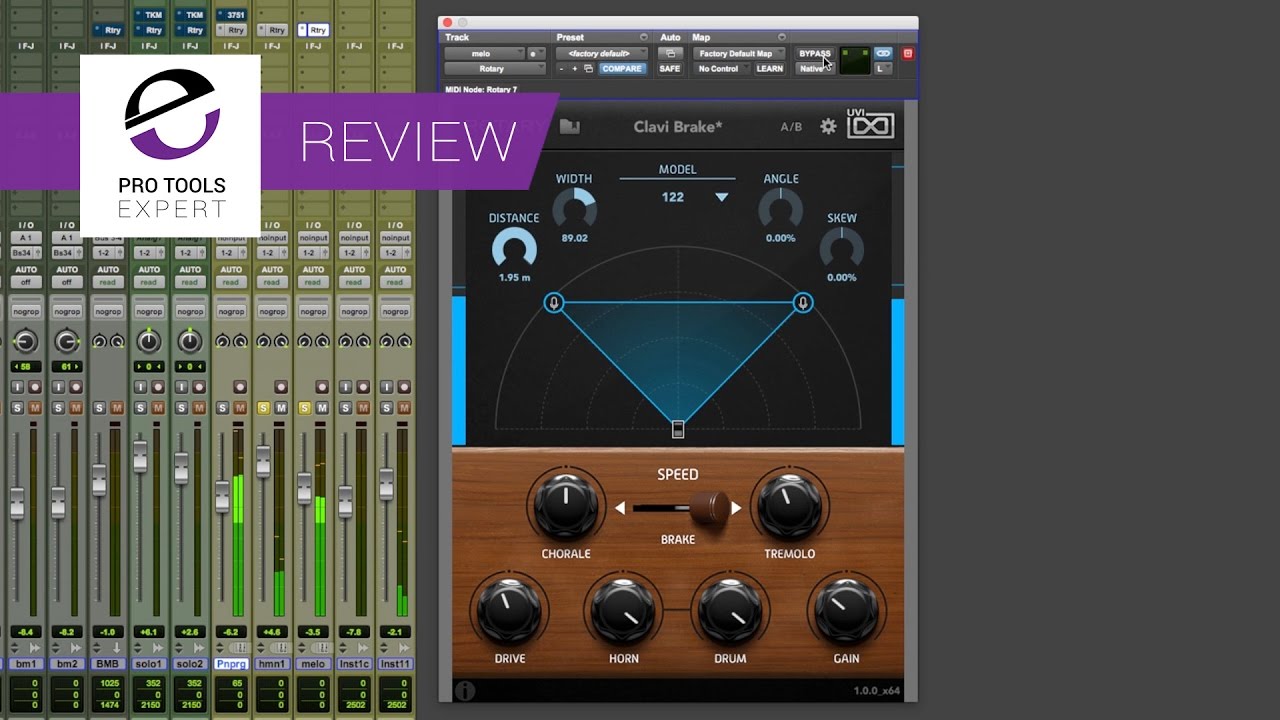Open the track selector showing melo
The width and height of the screenshot is (1280, 720).
pyautogui.click(x=485, y=53)
